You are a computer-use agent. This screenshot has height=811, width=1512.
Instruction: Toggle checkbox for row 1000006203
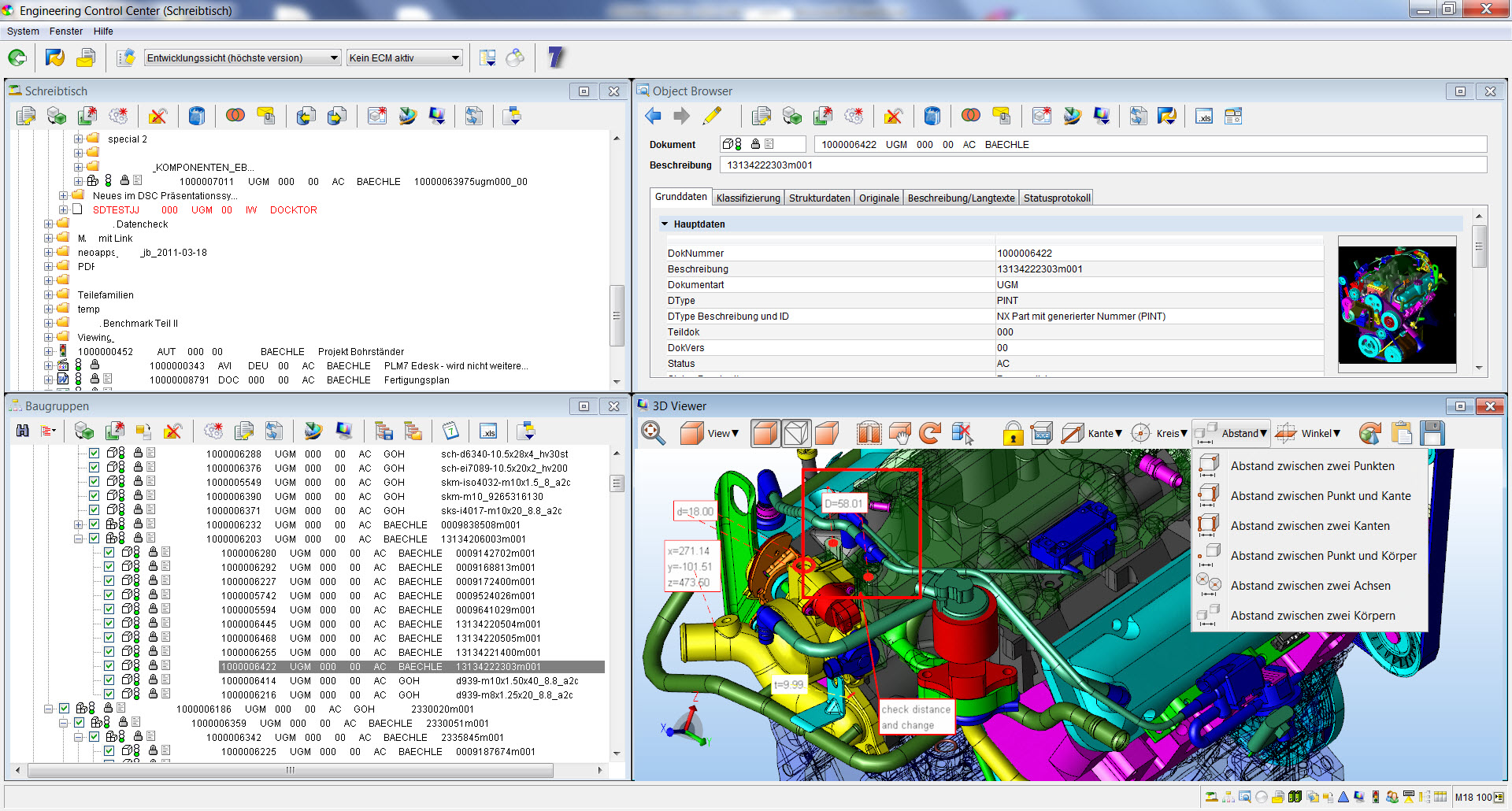coord(94,539)
